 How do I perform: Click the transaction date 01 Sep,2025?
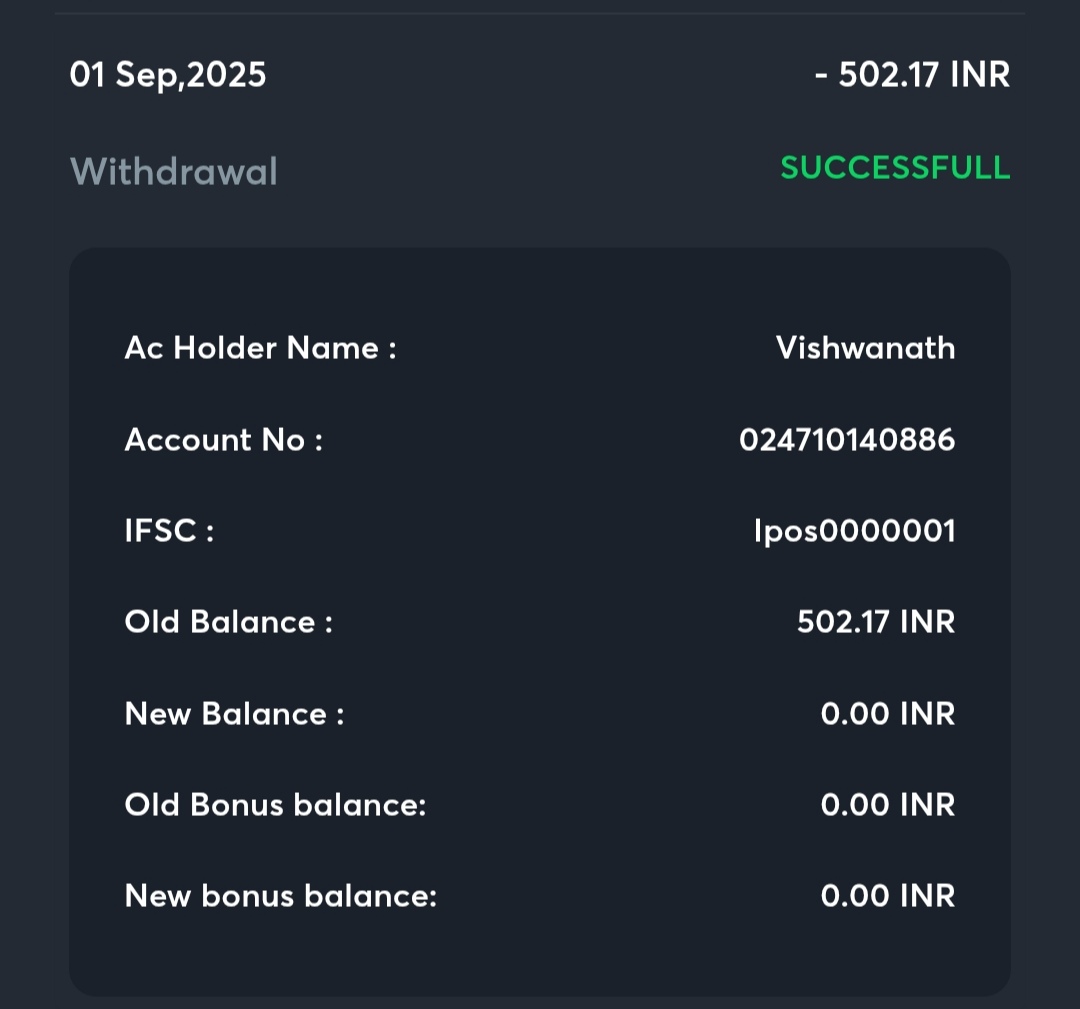coord(168,75)
